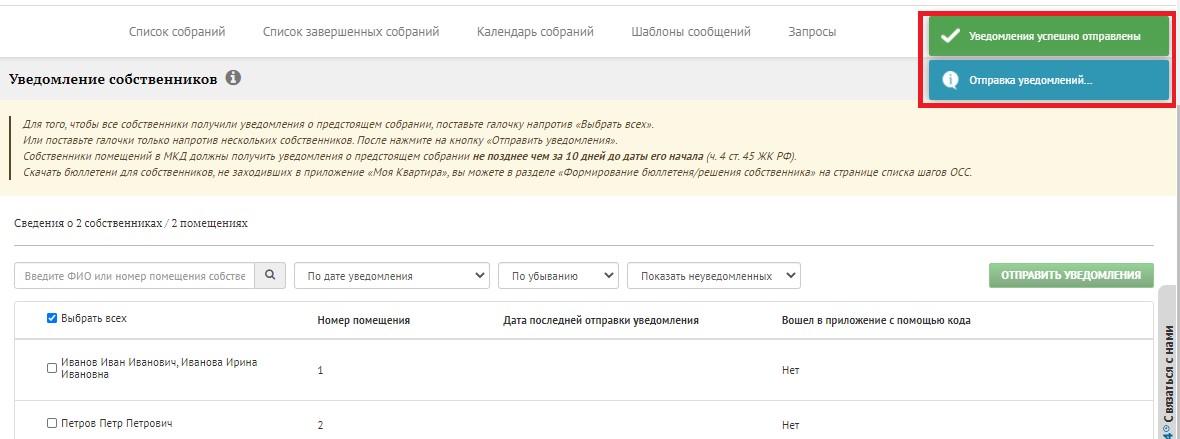Click the Уведомление собственников heading
This screenshot has height=439, width=1180.
pos(113,78)
